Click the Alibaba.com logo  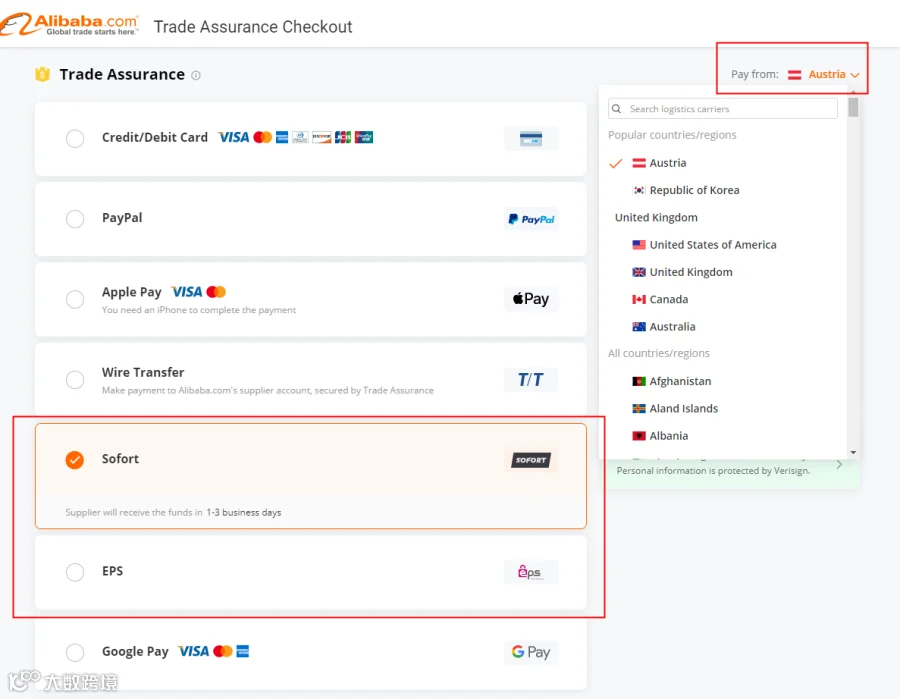69,24
